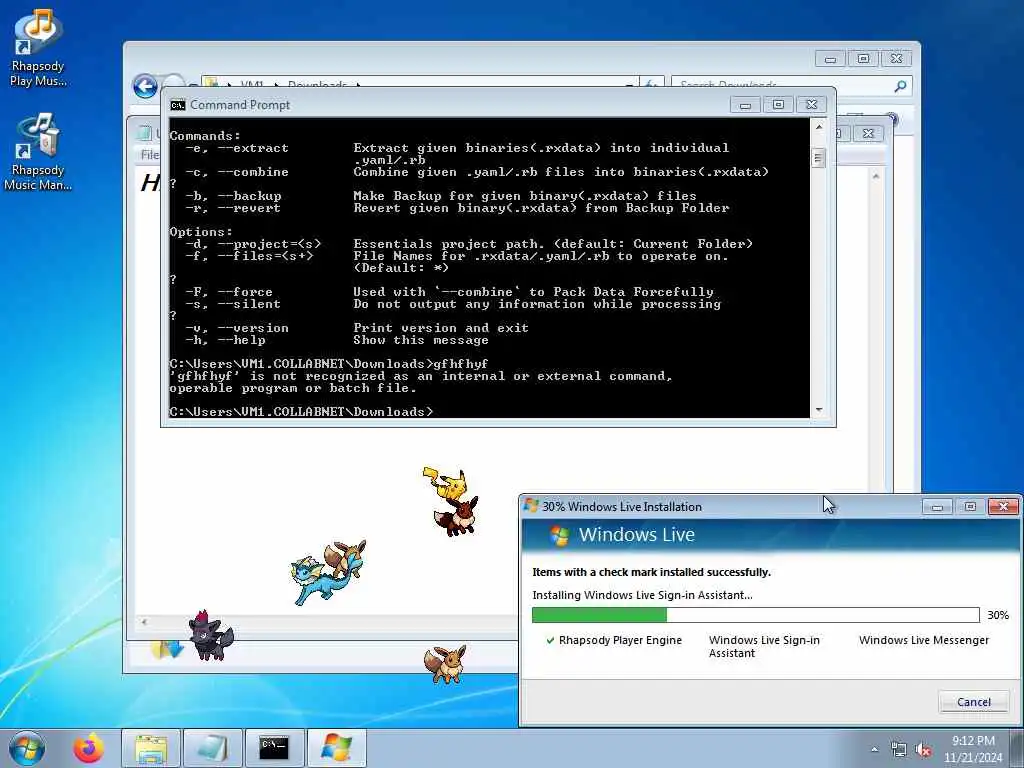Click the Rhapsody Player Engine check mark
This screenshot has height=768, width=1024.
[x=550, y=641]
